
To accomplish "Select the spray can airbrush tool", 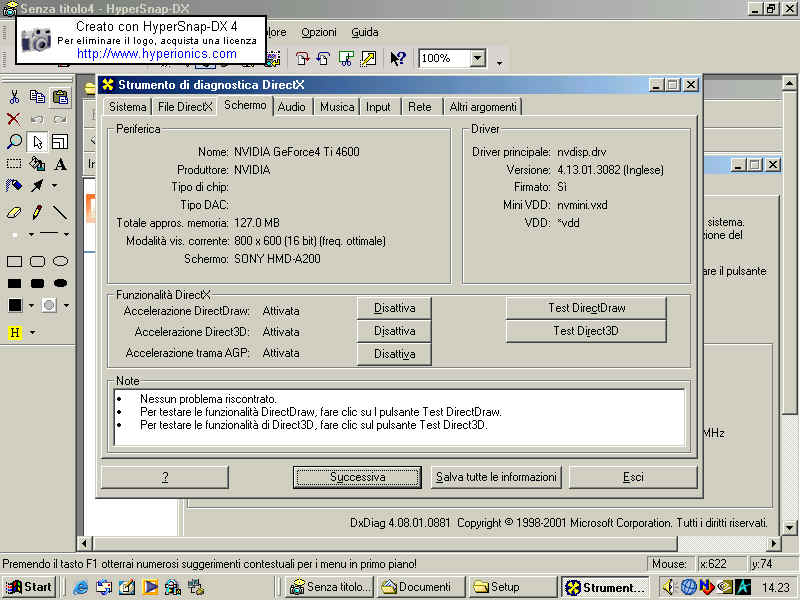I will pyautogui.click(x=14, y=186).
